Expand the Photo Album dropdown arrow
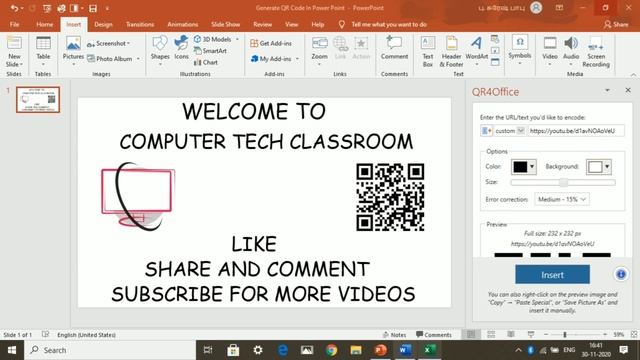Screen dimensions: 640x360 coord(138,59)
